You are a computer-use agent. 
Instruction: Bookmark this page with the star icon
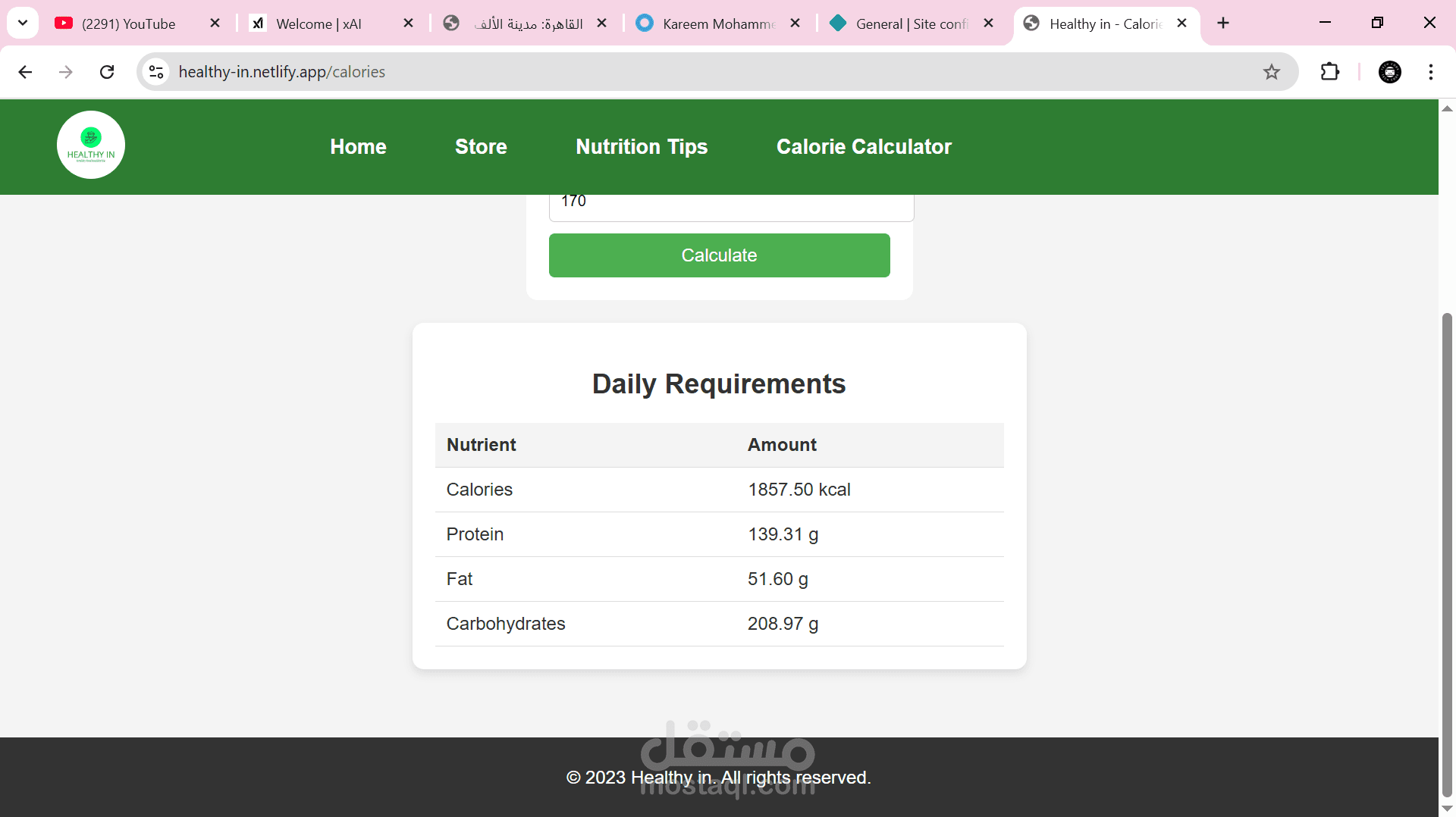pyautogui.click(x=1272, y=72)
